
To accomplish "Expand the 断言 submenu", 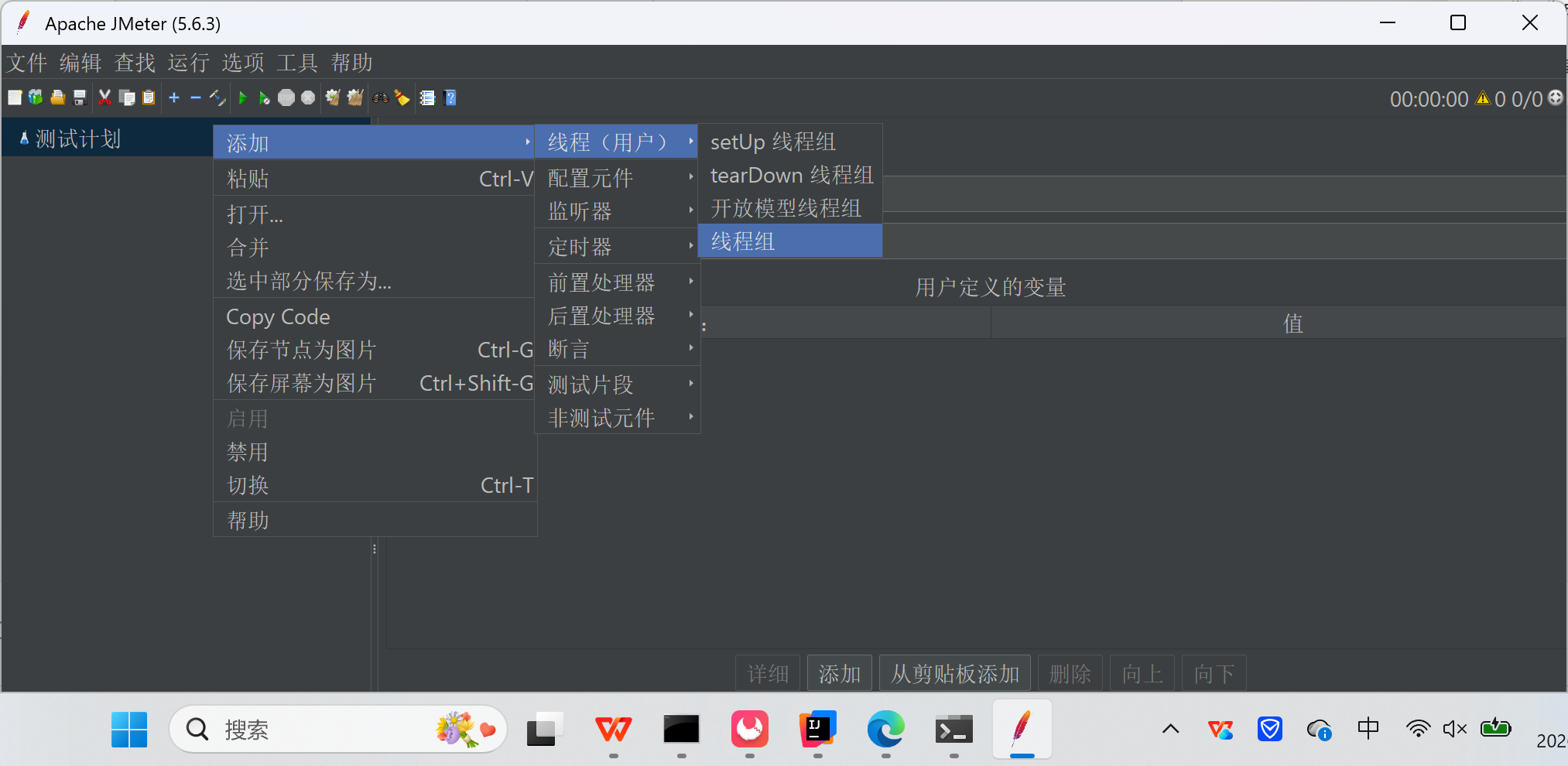I will coord(617,349).
